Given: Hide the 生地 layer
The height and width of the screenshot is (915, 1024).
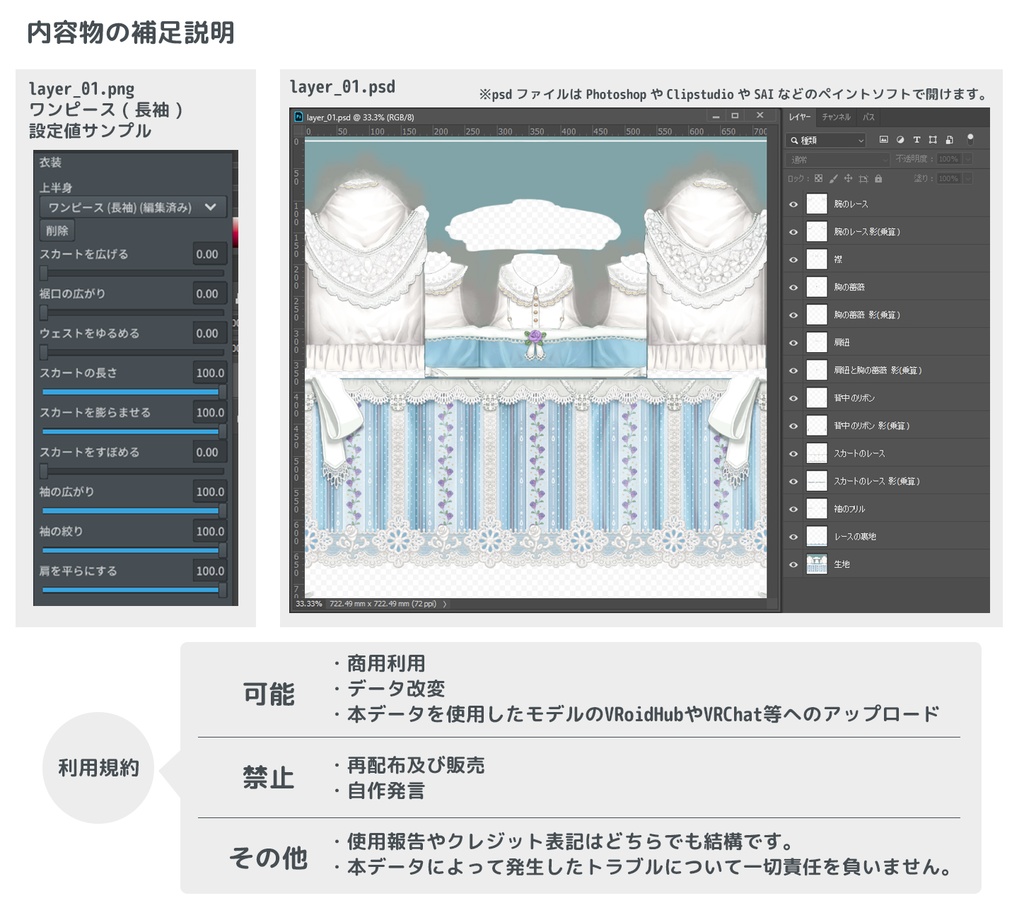Looking at the screenshot, I should pyautogui.click(x=793, y=564).
